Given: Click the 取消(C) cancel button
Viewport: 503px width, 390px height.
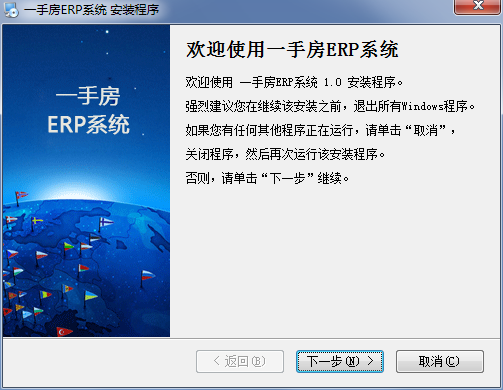Looking at the screenshot, I should pos(440,361).
